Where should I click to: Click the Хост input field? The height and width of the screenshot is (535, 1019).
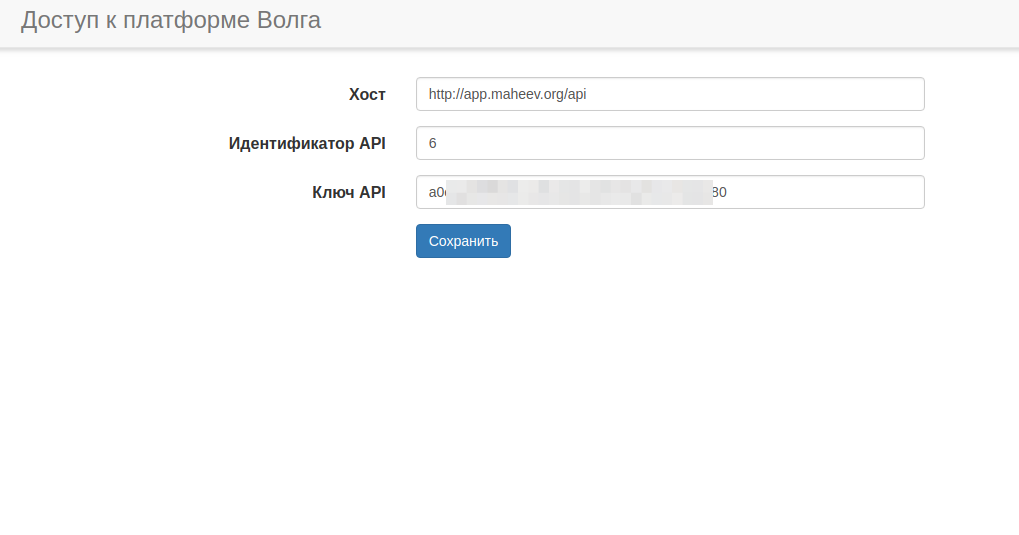pyautogui.click(x=670, y=94)
